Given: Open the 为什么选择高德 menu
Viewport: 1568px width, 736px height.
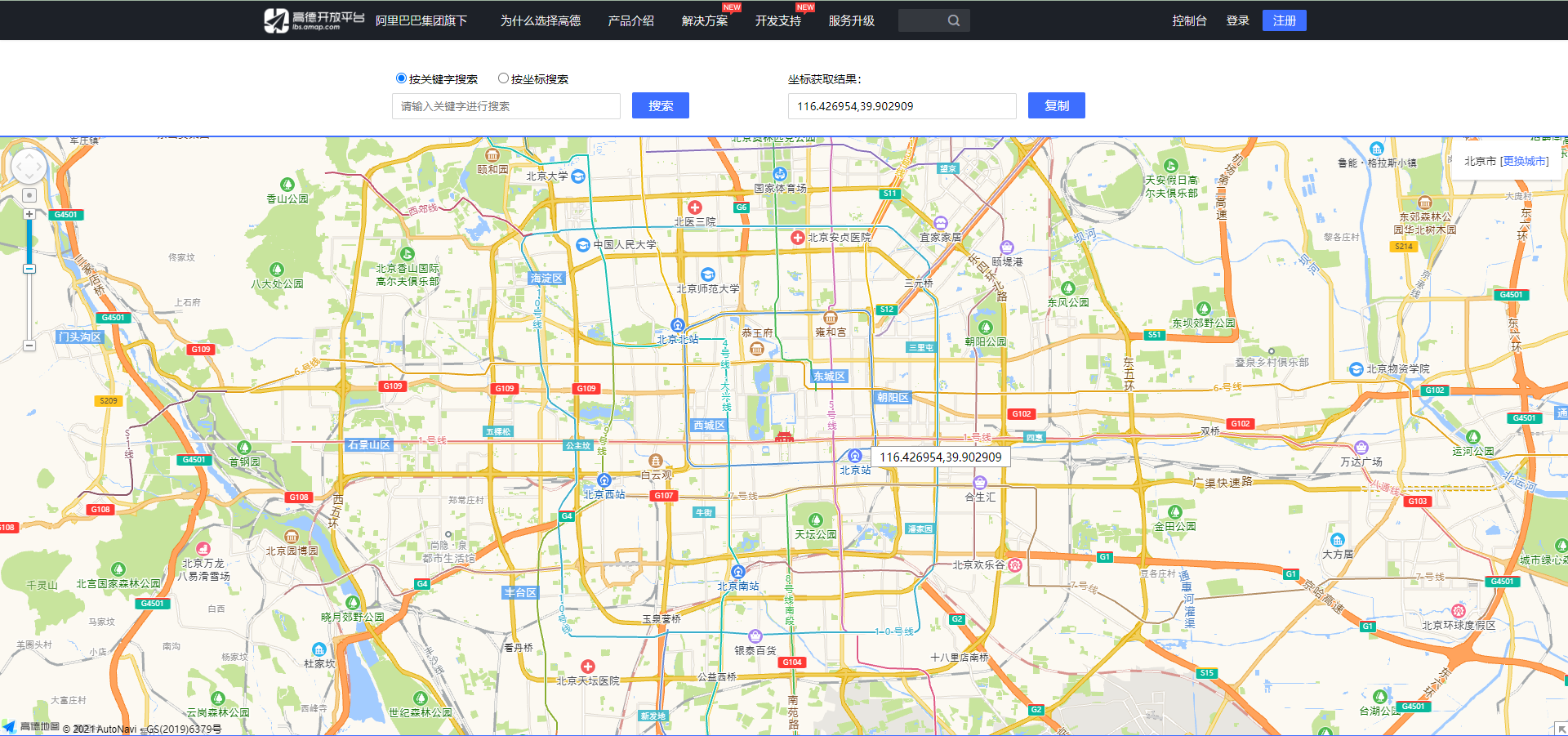Looking at the screenshot, I should coord(541,20).
